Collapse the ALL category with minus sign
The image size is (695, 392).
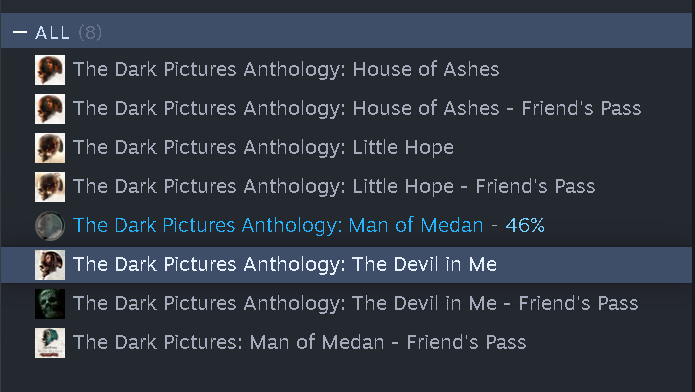click(20, 32)
